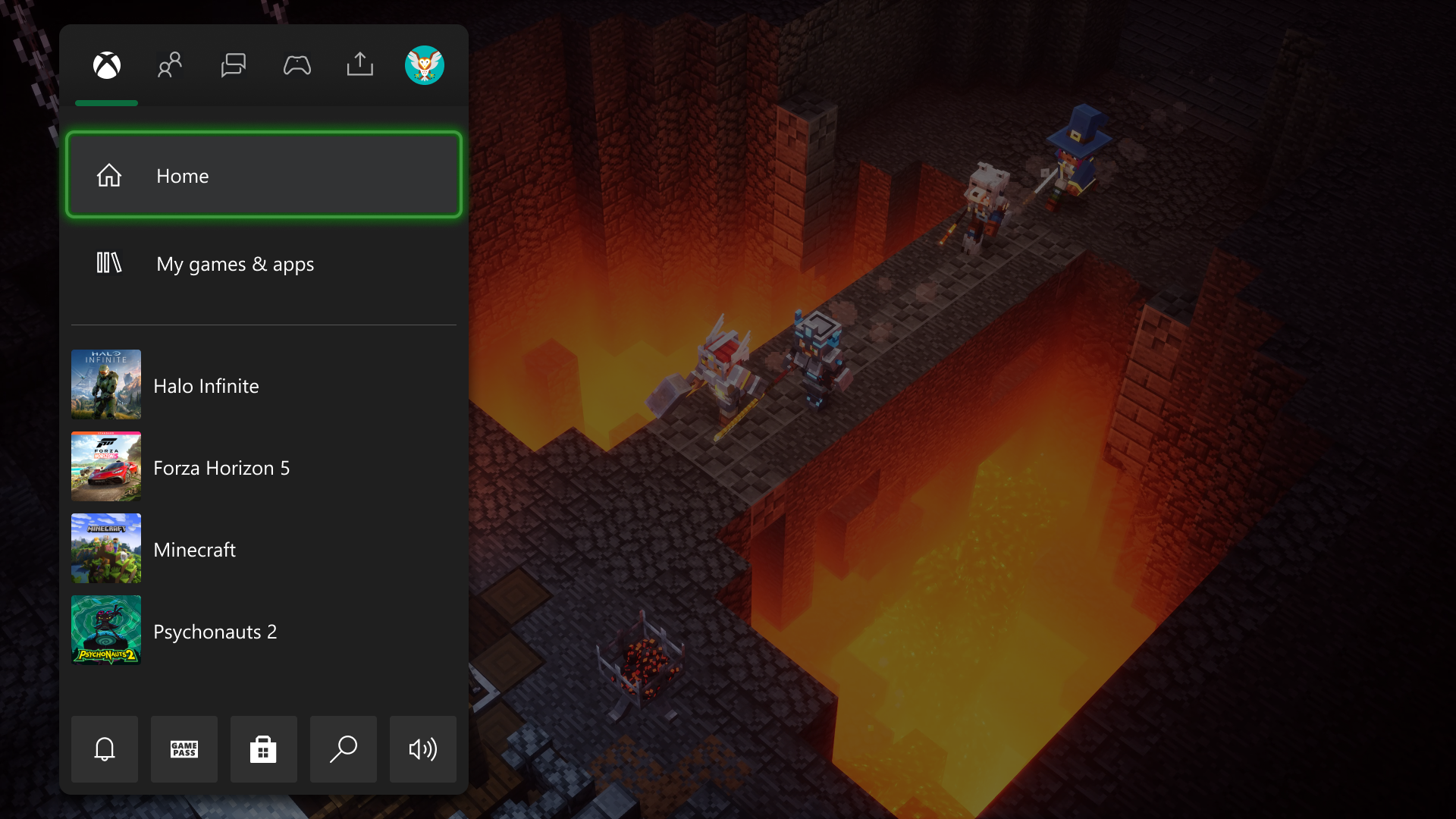Open the Friends & community panel
The image size is (1456, 819).
coord(170,65)
